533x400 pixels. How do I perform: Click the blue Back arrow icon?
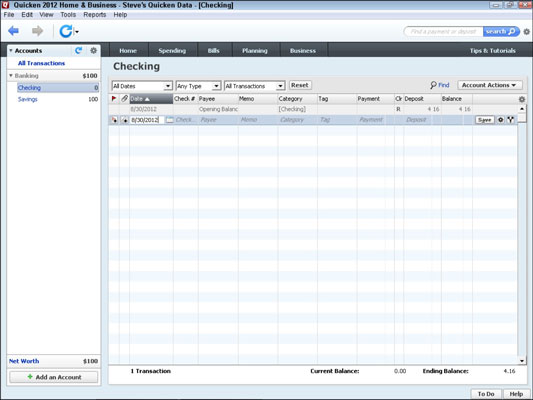click(13, 31)
